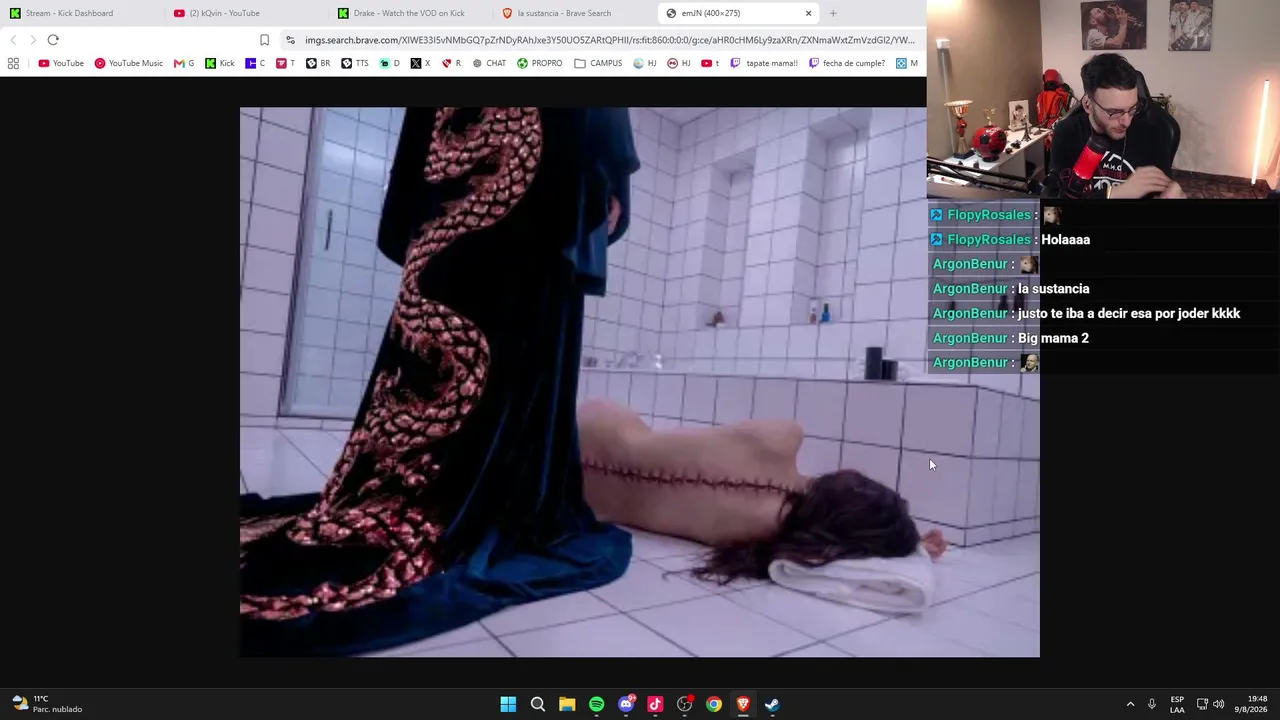Open the Gmail G bookmark
The width and height of the screenshot is (1280, 720).
[184, 63]
